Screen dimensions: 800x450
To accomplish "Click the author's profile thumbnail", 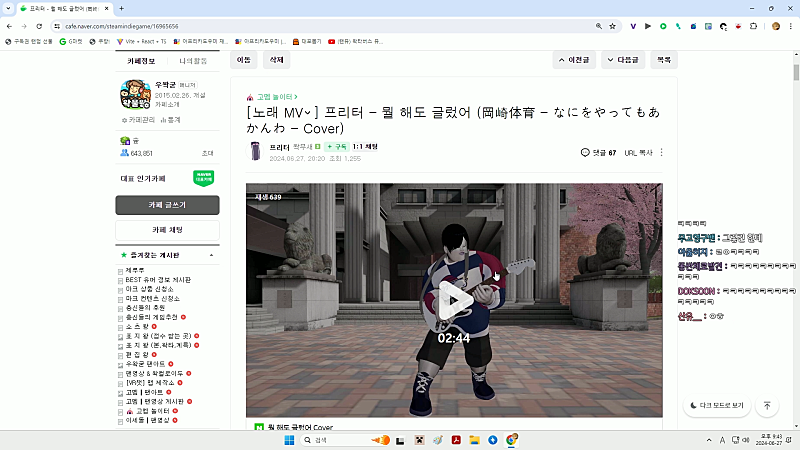I will pos(255,151).
